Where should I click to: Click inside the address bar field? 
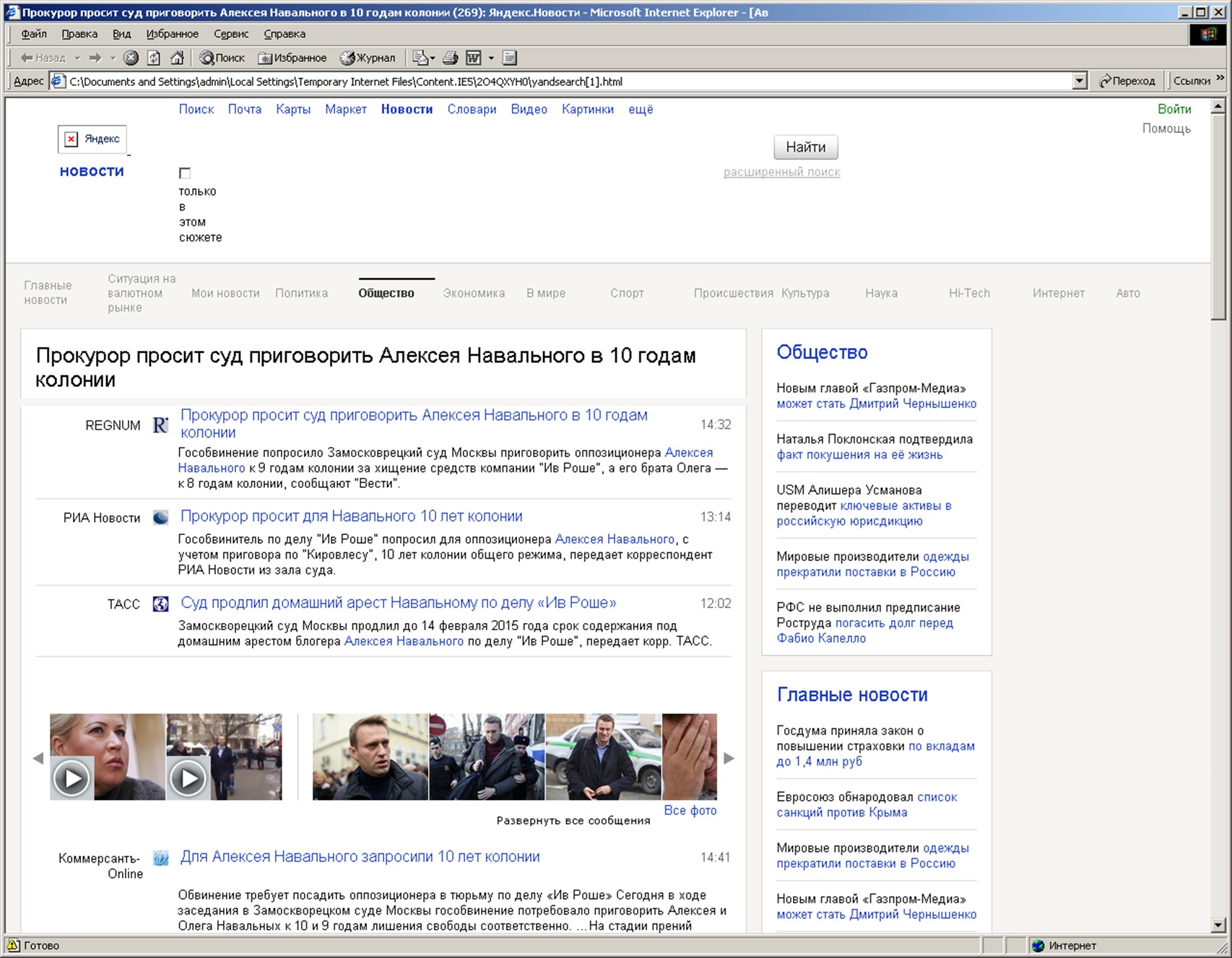(569, 81)
